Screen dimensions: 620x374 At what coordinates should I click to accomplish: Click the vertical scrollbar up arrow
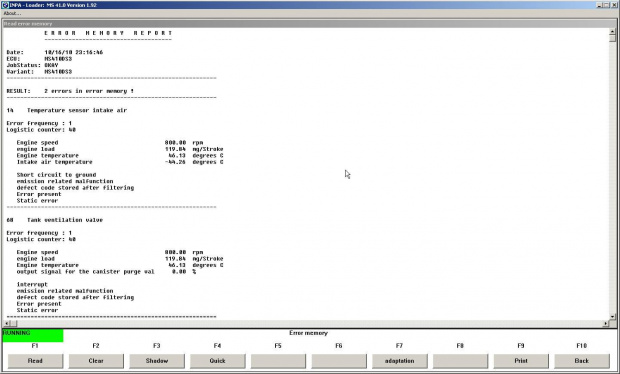612,32
